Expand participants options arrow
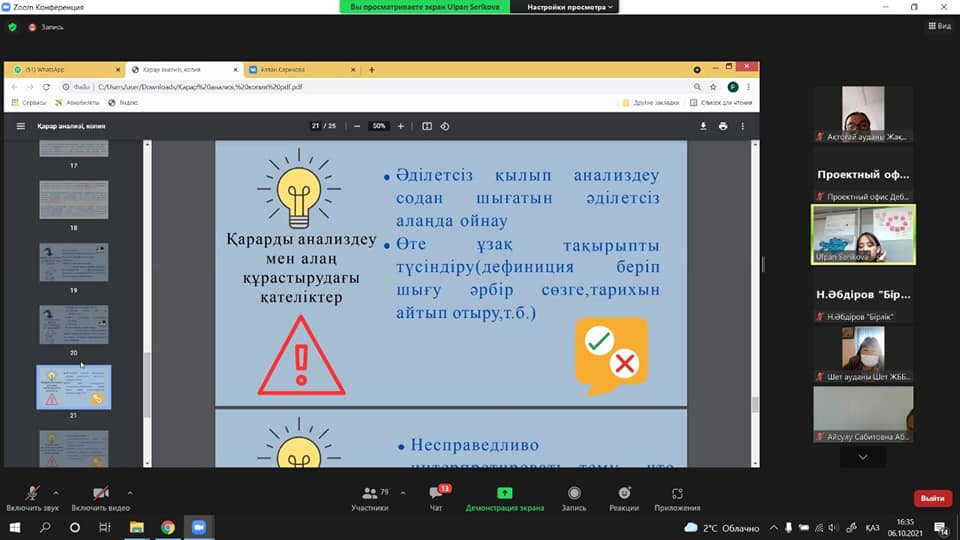 tap(403, 492)
